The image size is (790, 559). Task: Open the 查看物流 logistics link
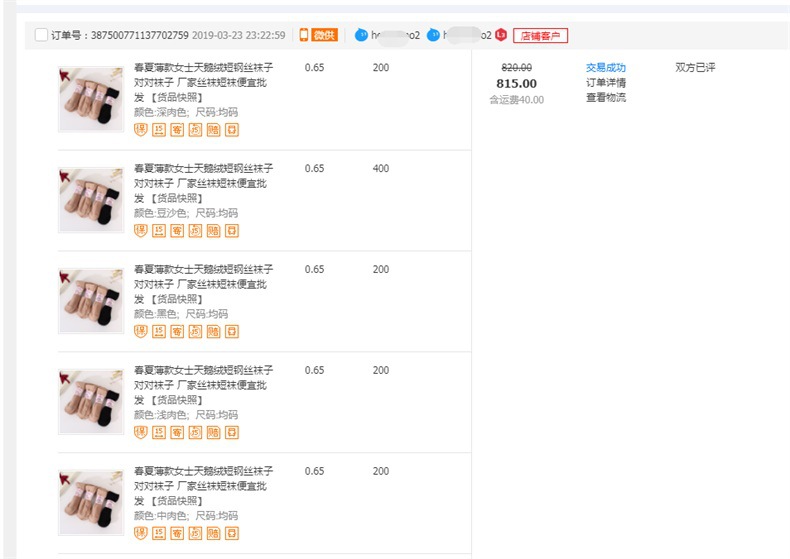point(606,98)
